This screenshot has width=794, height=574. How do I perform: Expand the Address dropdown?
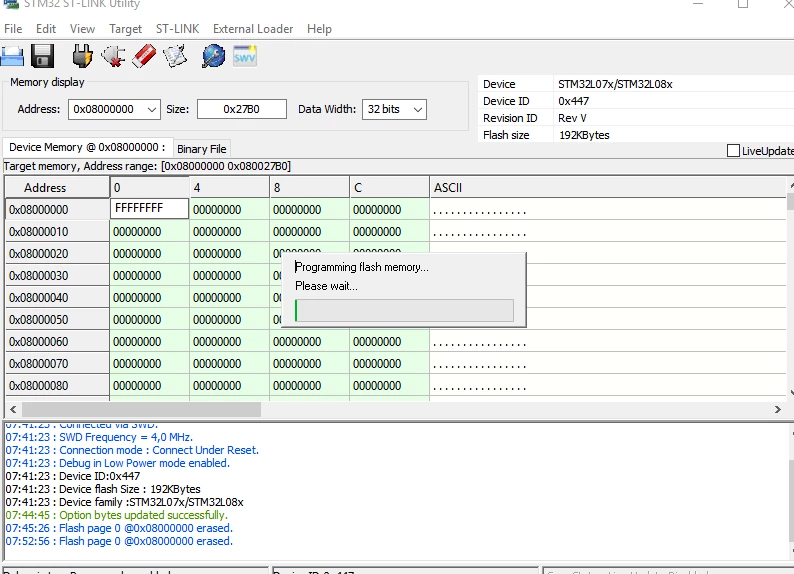(x=151, y=109)
